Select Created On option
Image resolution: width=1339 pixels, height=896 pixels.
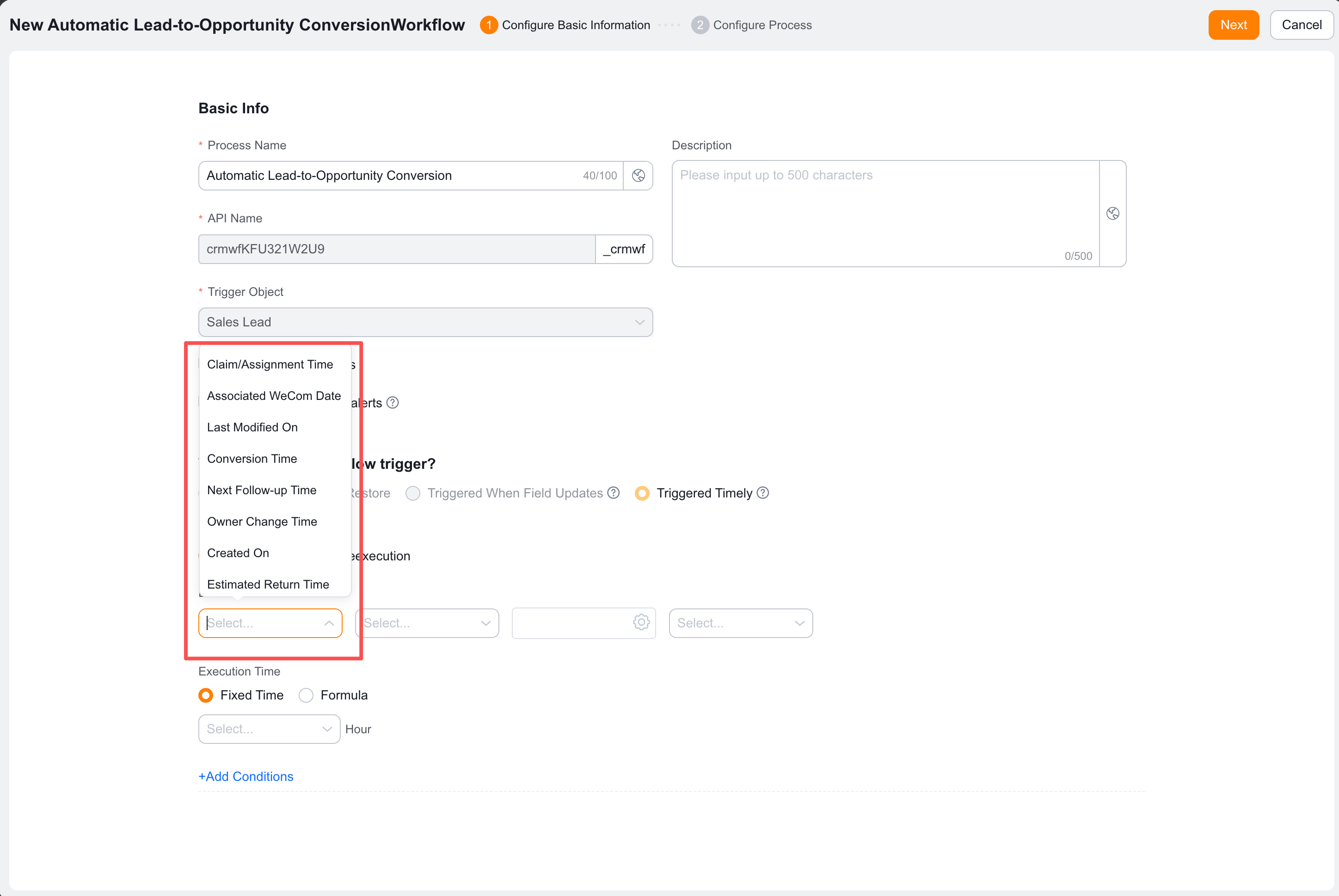(x=275, y=552)
